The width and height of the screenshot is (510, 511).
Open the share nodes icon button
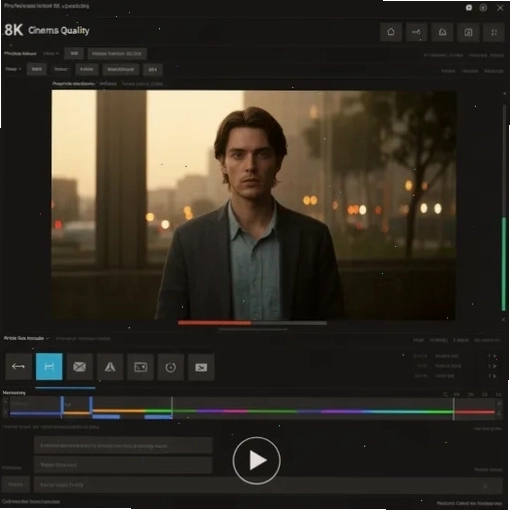[x=416, y=32]
